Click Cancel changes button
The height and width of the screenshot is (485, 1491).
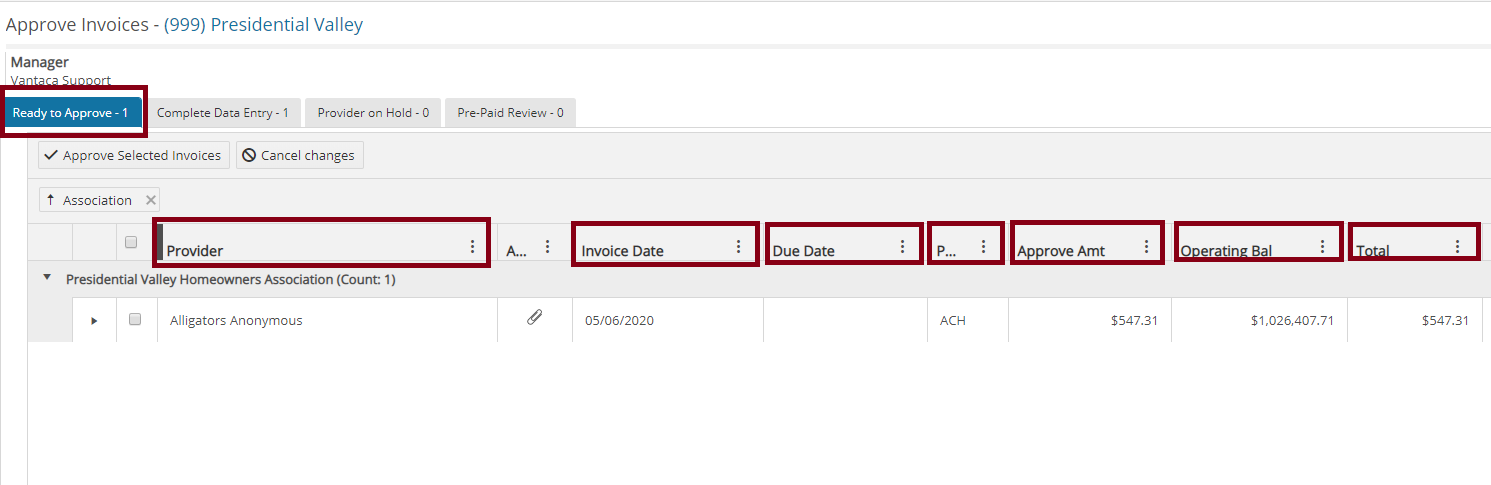299,155
